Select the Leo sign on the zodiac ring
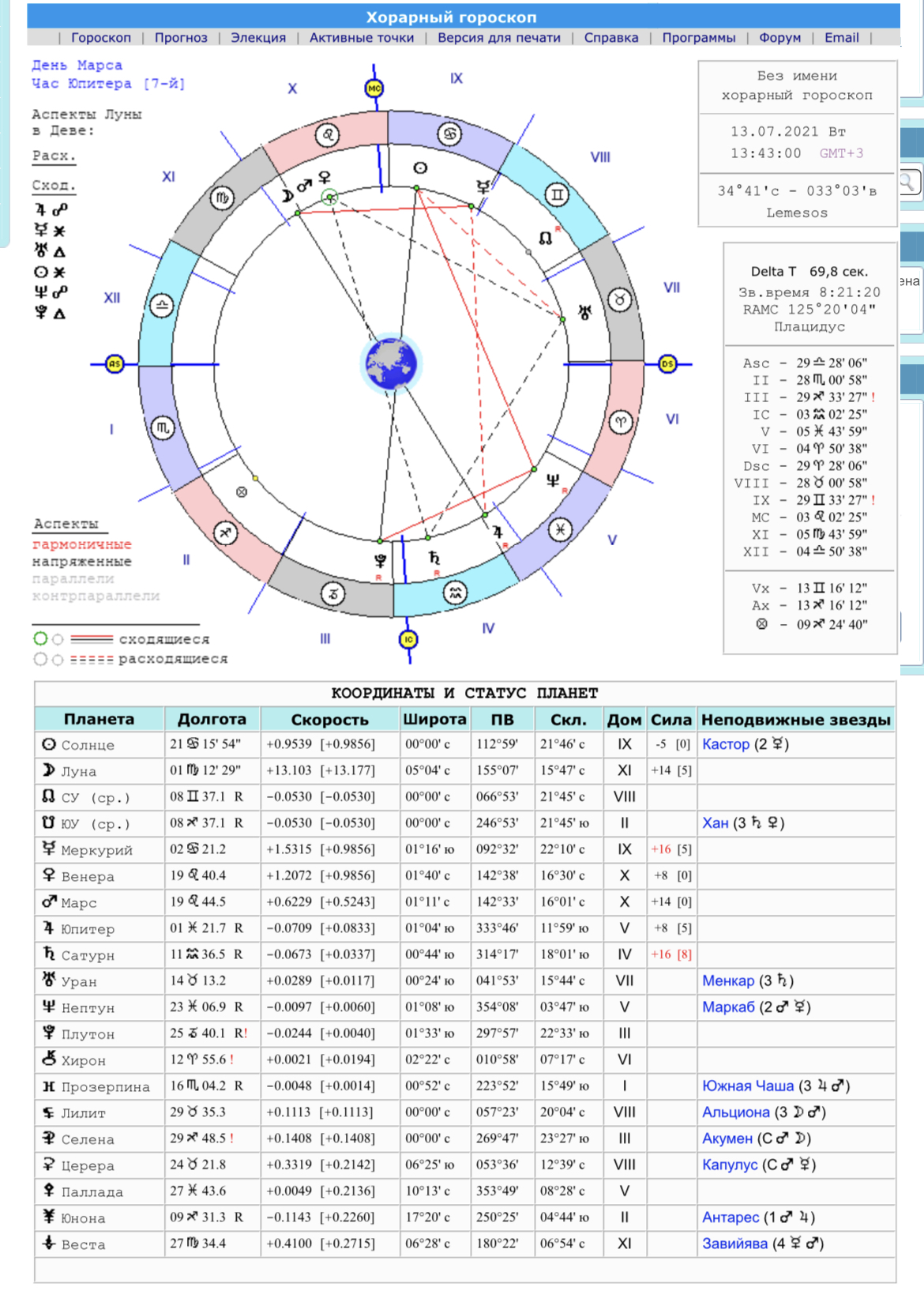This screenshot has width=924, height=1298. click(328, 135)
